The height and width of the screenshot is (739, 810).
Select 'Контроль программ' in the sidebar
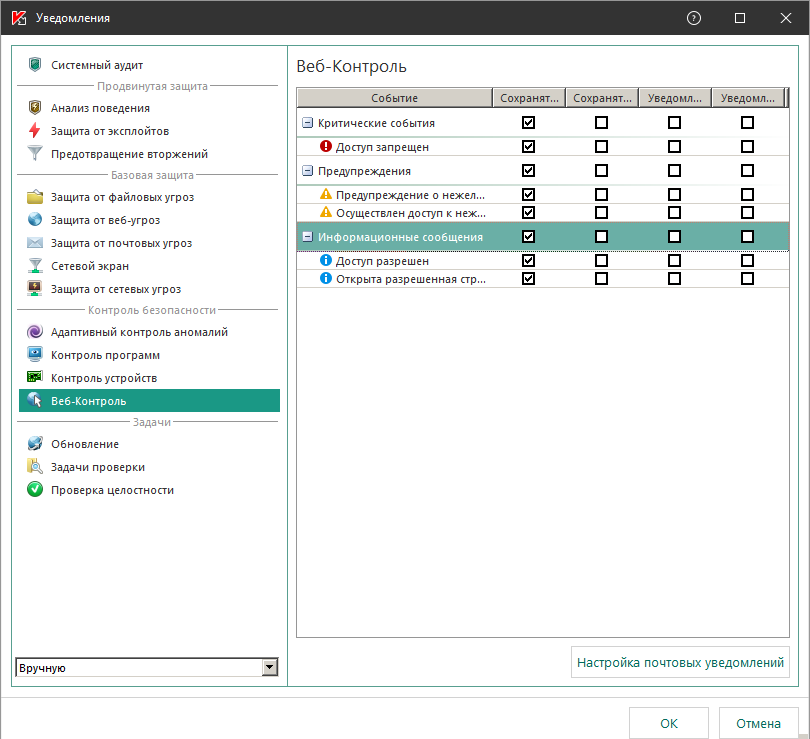[x=105, y=355]
